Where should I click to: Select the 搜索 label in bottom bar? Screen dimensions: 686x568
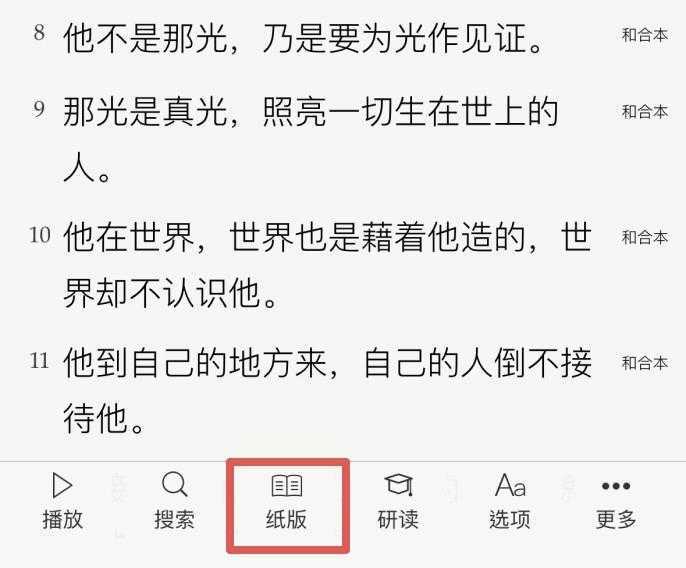[x=175, y=519]
